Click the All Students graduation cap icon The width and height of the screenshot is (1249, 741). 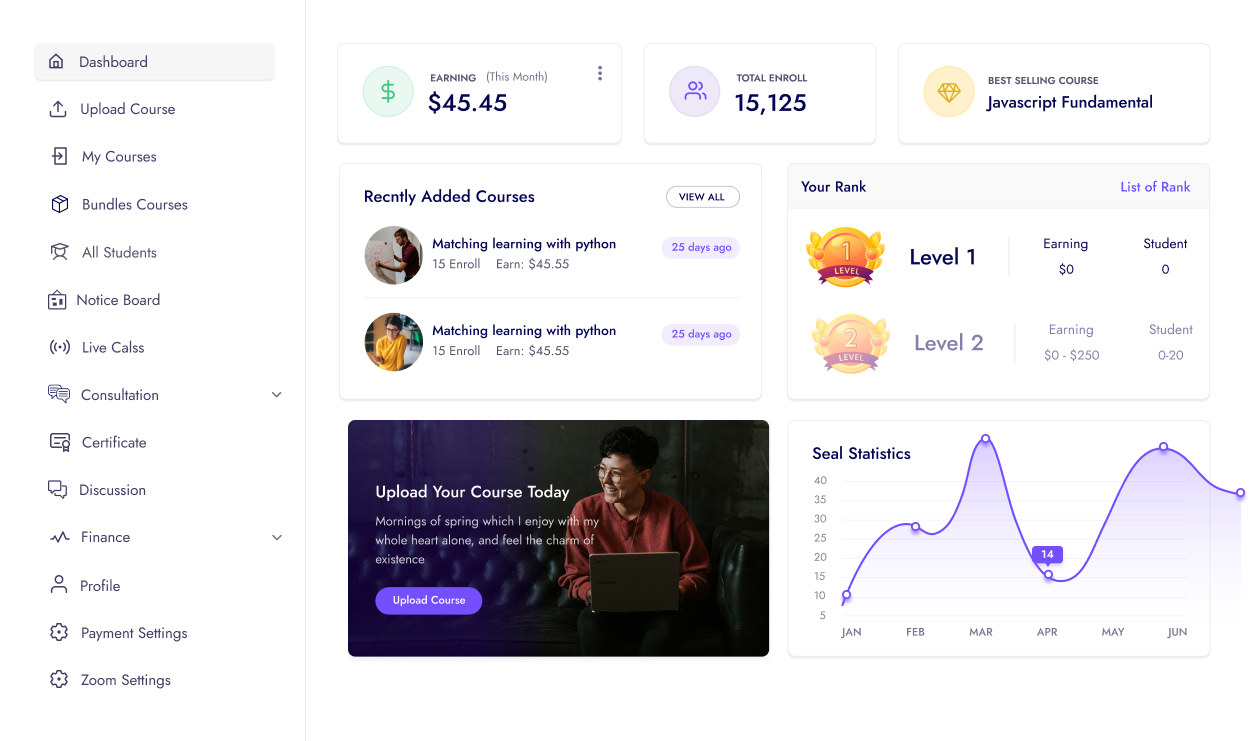click(x=60, y=252)
